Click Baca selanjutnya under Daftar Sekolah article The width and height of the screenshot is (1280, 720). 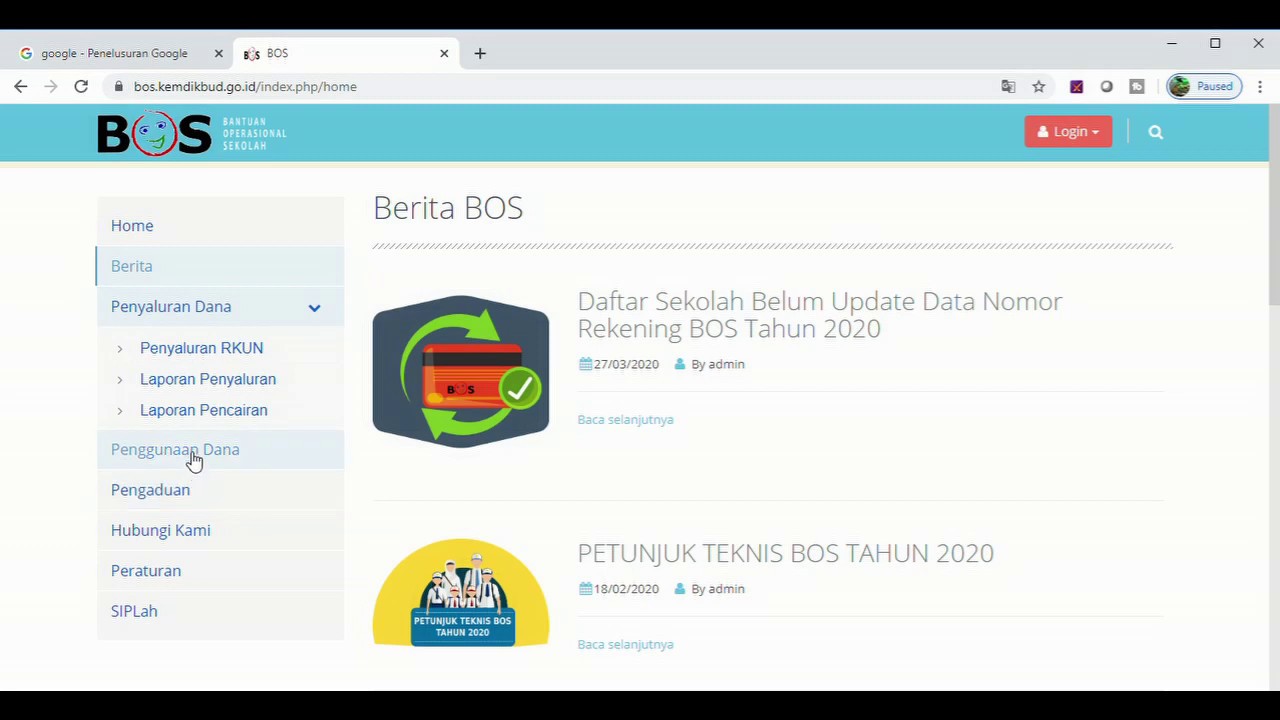coord(626,420)
